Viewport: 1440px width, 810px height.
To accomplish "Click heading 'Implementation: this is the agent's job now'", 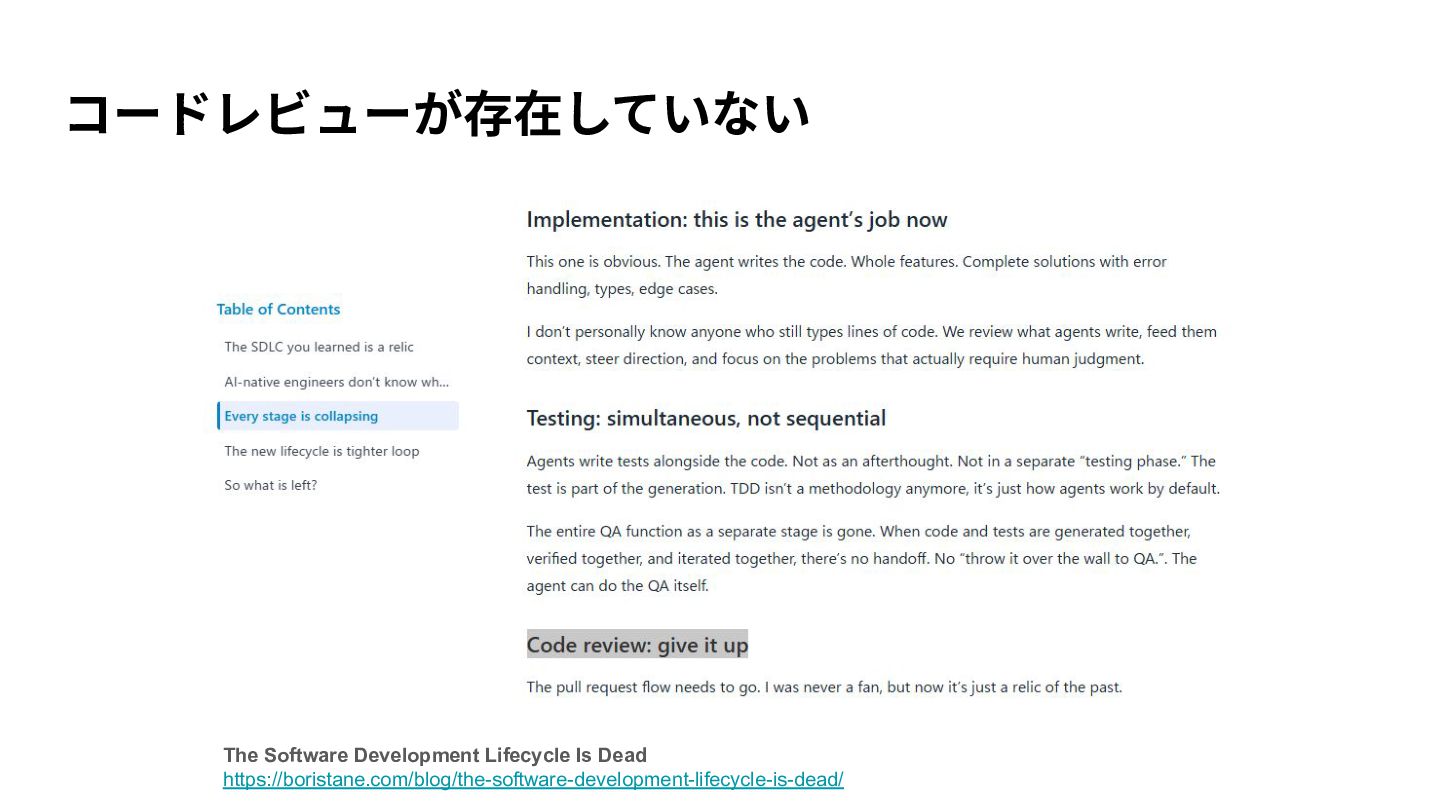I will pyautogui.click(x=737, y=219).
